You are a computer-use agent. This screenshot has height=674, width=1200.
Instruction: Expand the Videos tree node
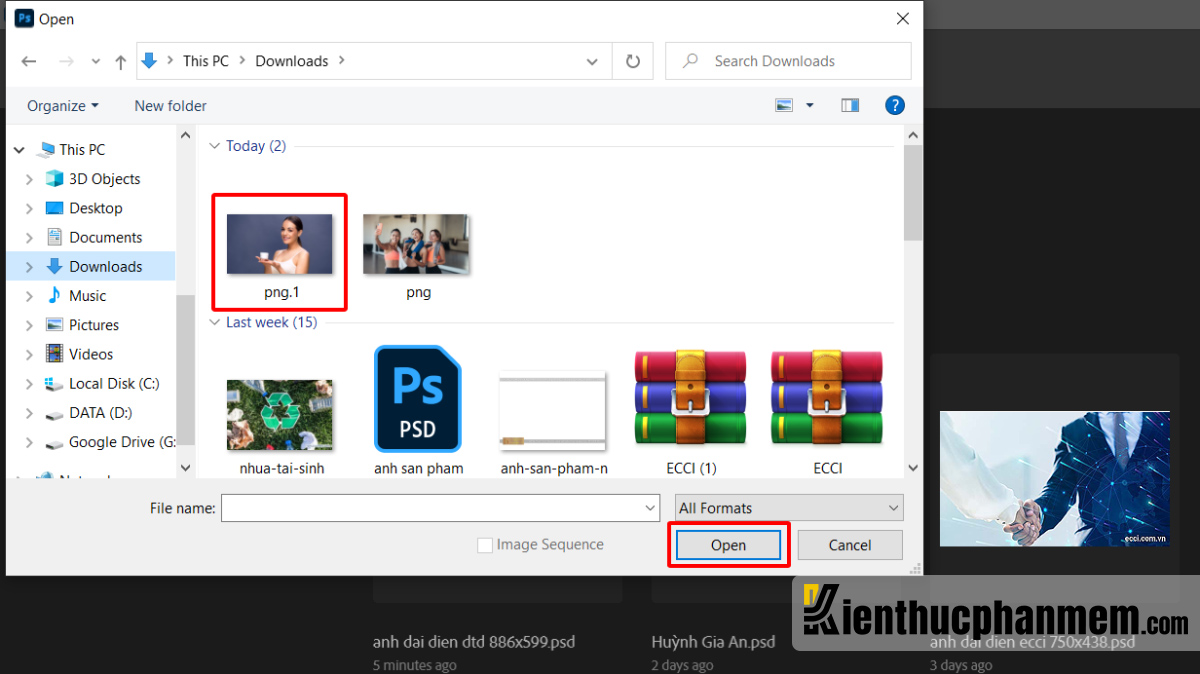click(x=30, y=354)
